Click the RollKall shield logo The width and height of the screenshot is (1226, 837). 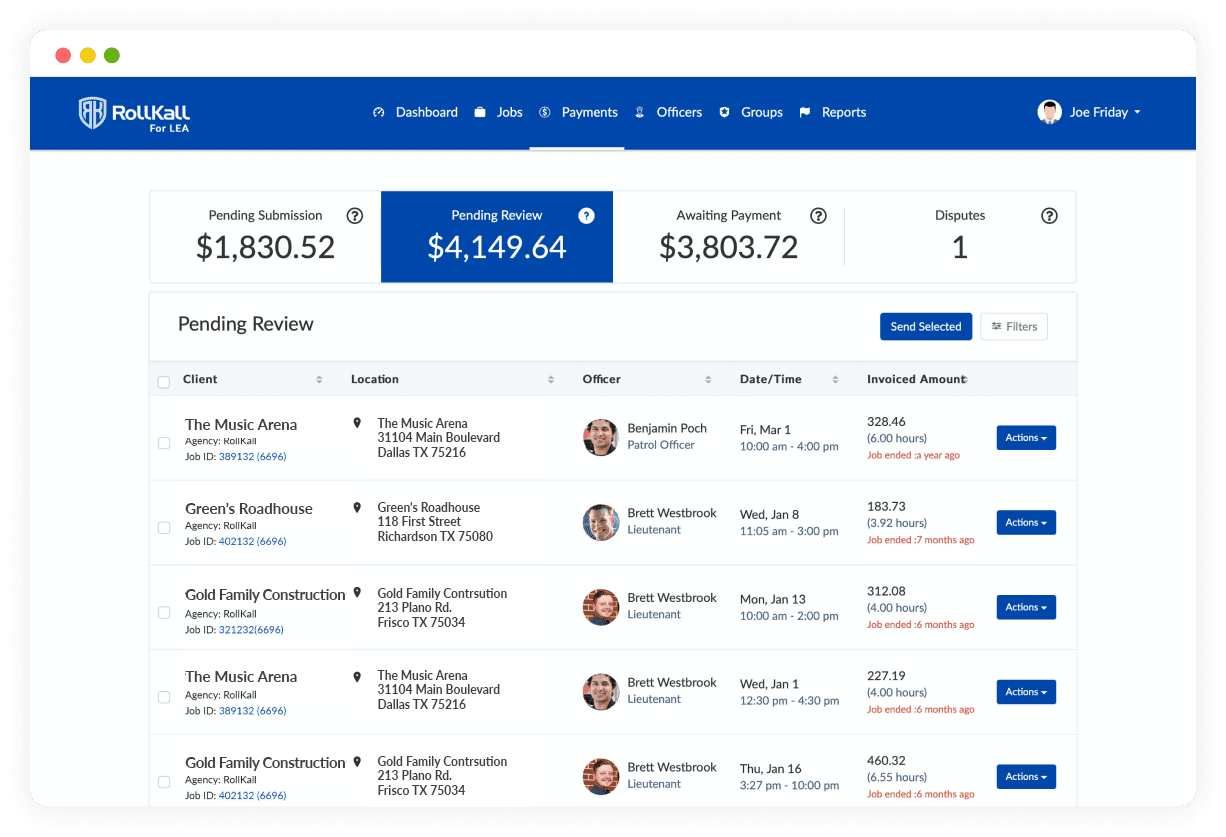pyautogui.click(x=92, y=113)
